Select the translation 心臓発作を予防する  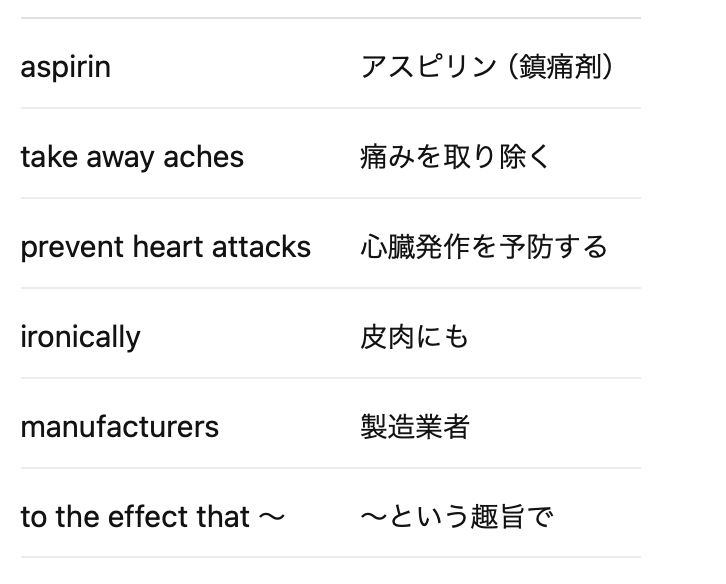click(x=484, y=246)
